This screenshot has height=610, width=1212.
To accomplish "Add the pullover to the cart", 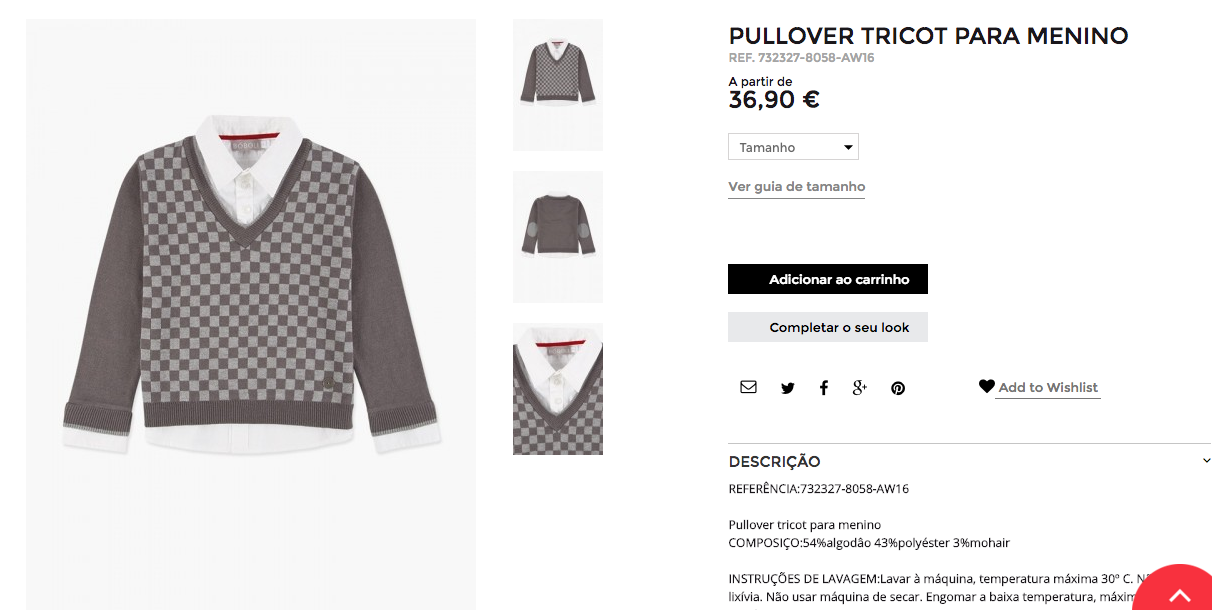I will point(828,279).
